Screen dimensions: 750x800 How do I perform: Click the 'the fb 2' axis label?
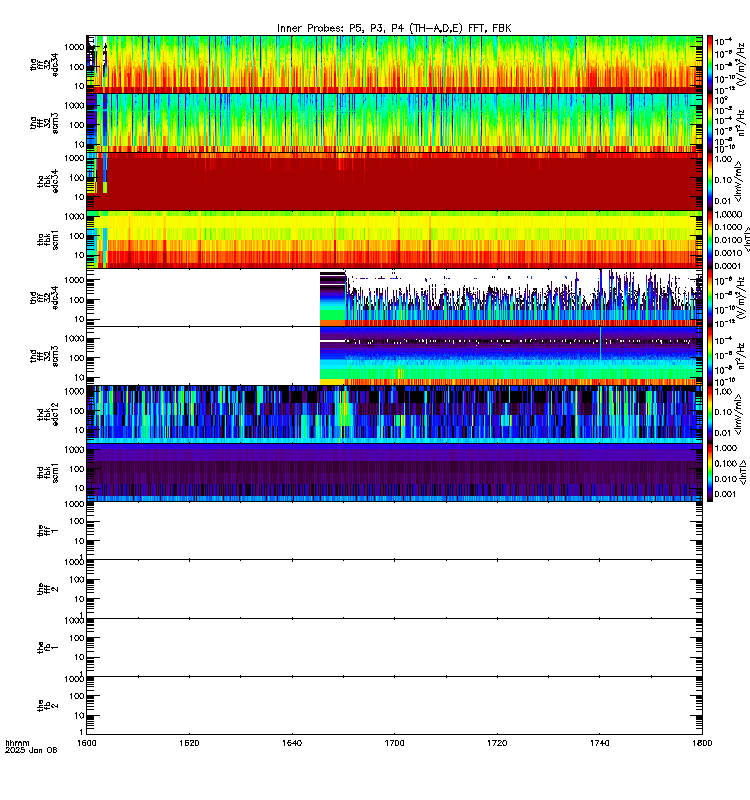click(x=48, y=706)
